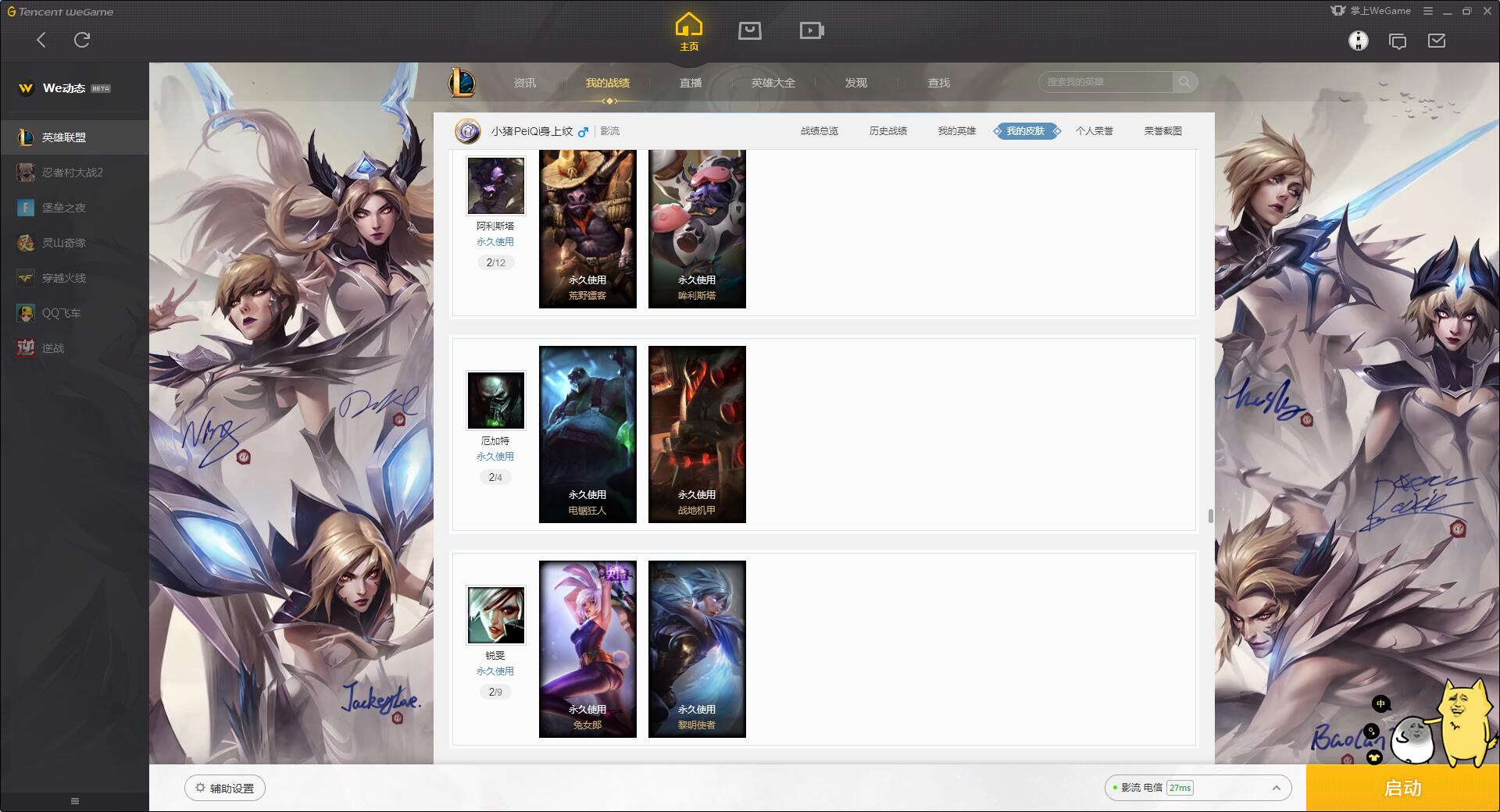Click the sidebar collapse handle at bottom
Image resolution: width=1500 pixels, height=812 pixels.
(x=75, y=801)
